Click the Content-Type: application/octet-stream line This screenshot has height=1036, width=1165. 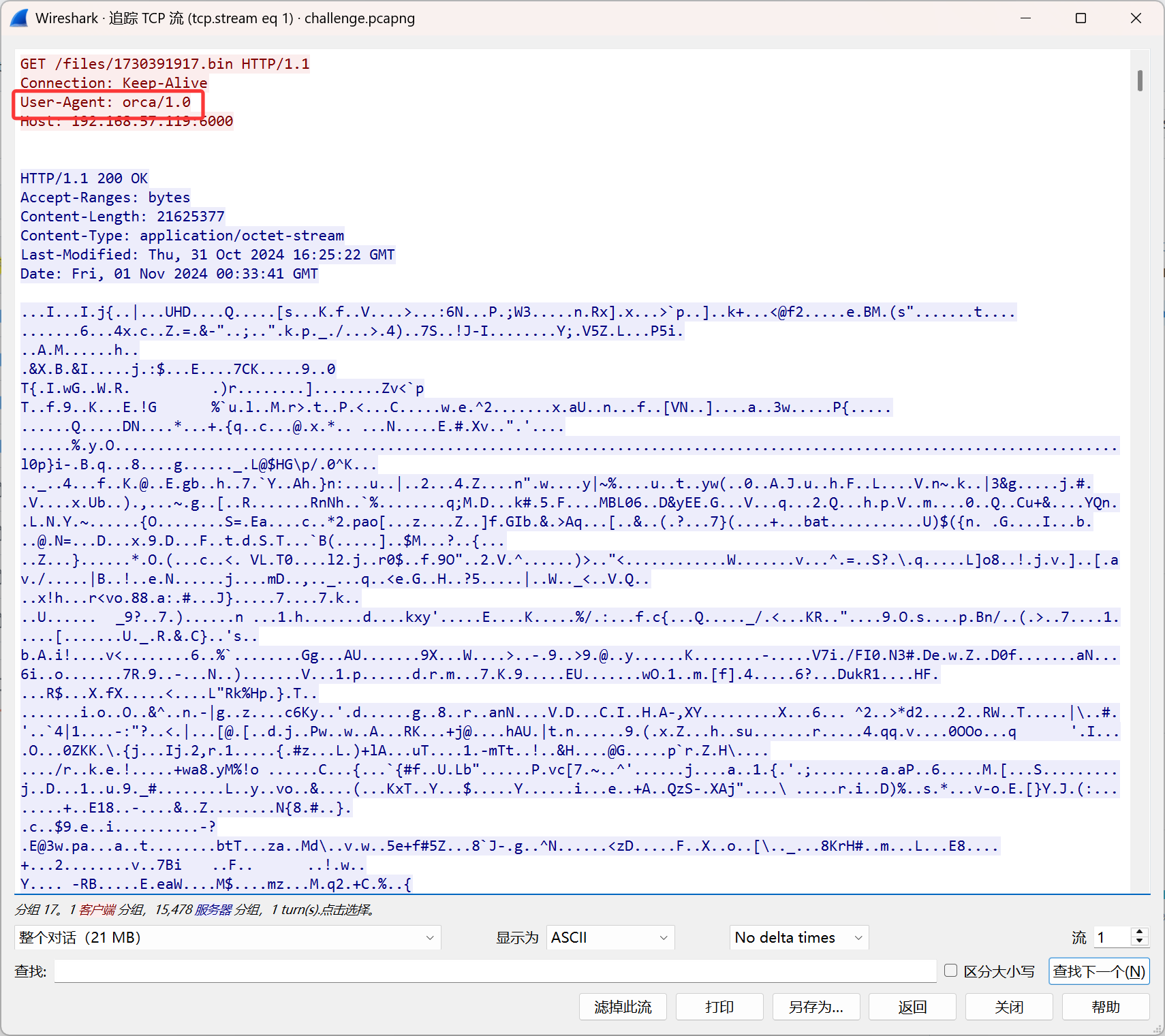tap(183, 236)
